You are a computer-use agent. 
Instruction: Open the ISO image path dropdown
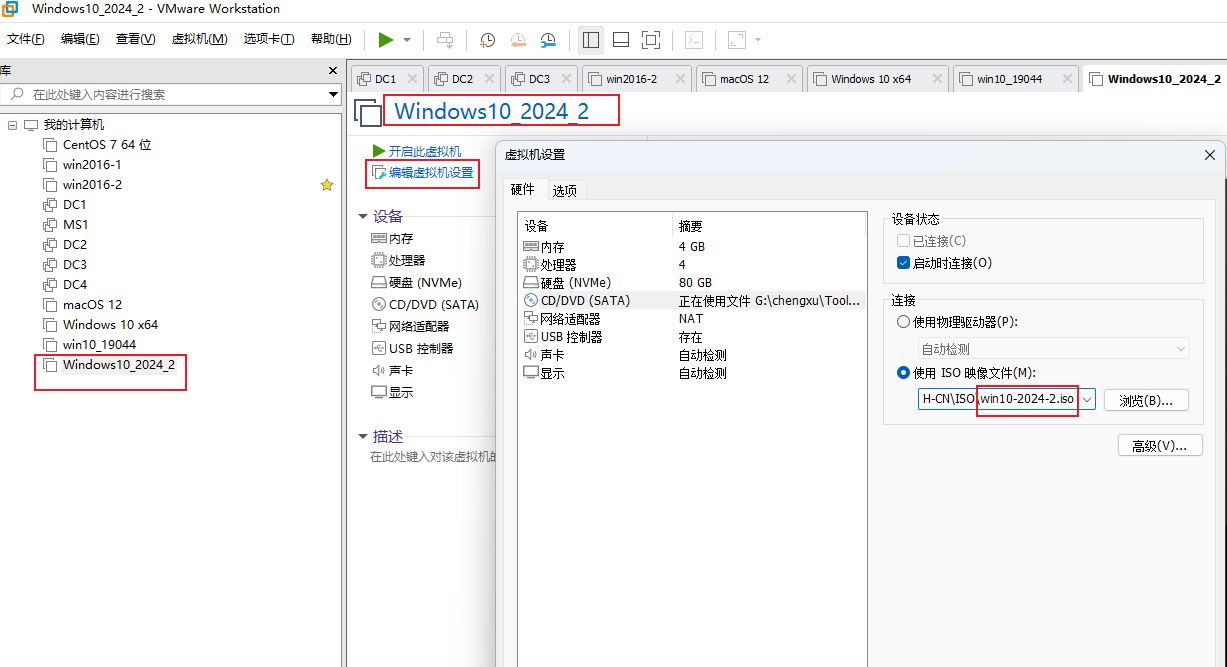(1087, 400)
